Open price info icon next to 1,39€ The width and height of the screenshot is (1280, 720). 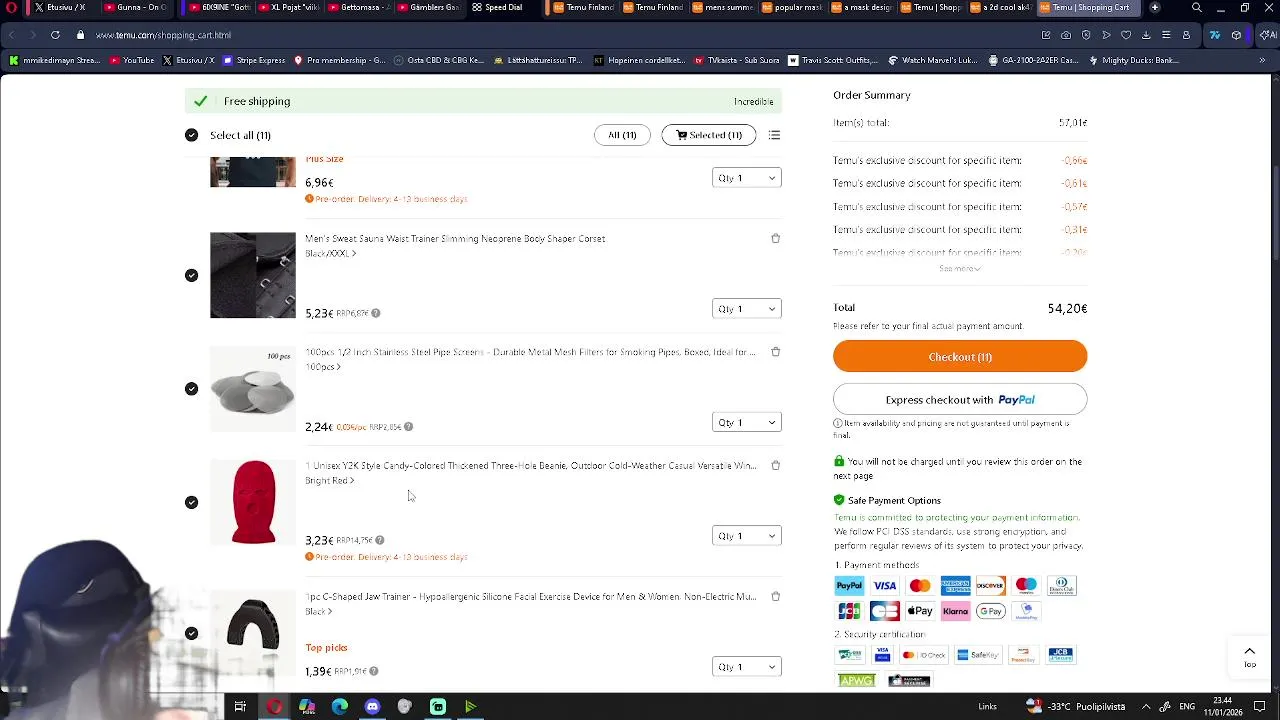coord(374,671)
